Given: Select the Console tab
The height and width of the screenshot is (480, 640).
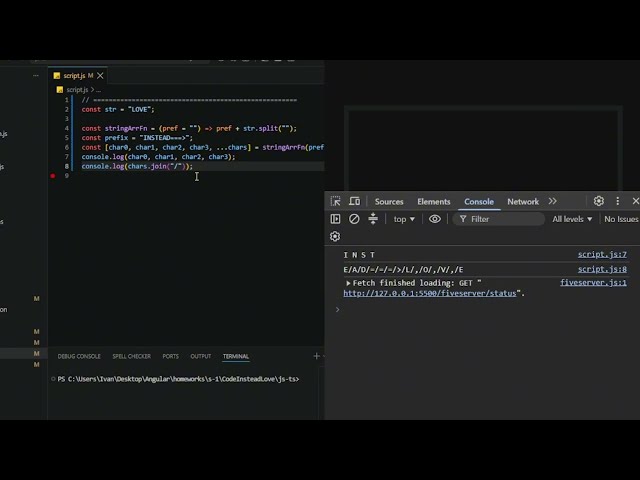Looking at the screenshot, I should click(479, 202).
